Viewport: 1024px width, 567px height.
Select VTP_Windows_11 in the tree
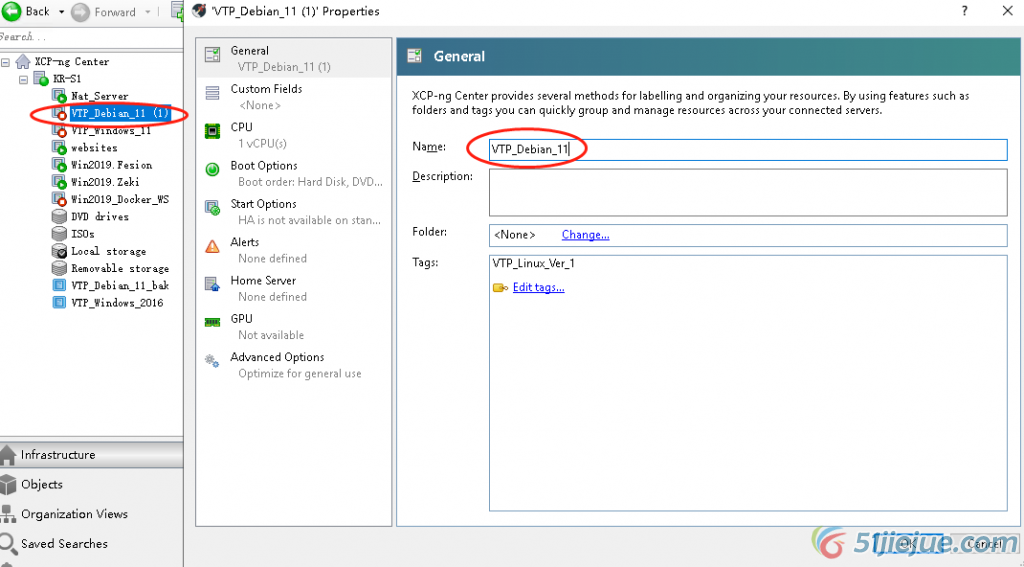[x=110, y=131]
